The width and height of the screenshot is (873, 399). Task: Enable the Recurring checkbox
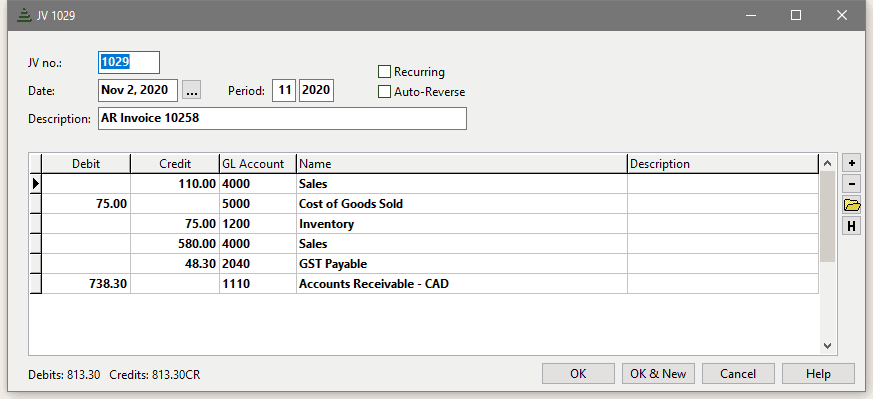click(384, 72)
